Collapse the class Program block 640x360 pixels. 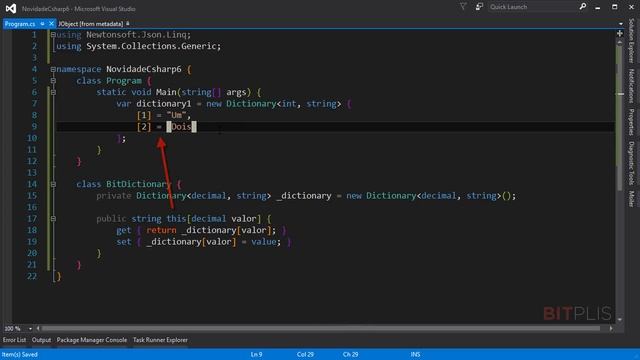click(53, 81)
